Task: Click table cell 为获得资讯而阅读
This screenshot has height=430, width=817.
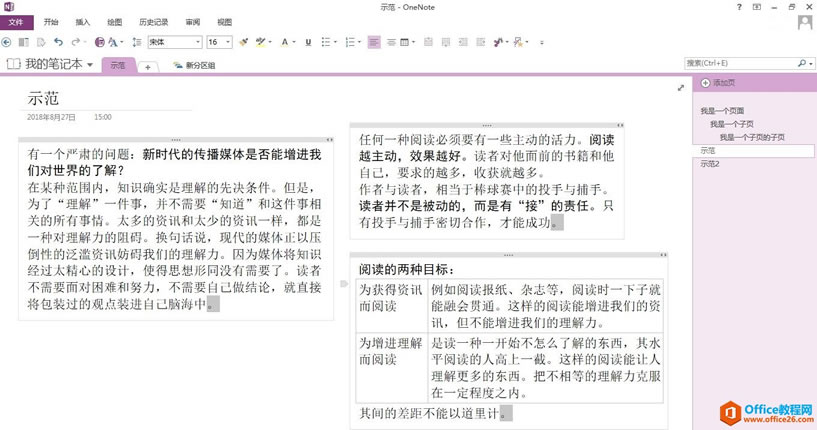Action: [x=391, y=305]
